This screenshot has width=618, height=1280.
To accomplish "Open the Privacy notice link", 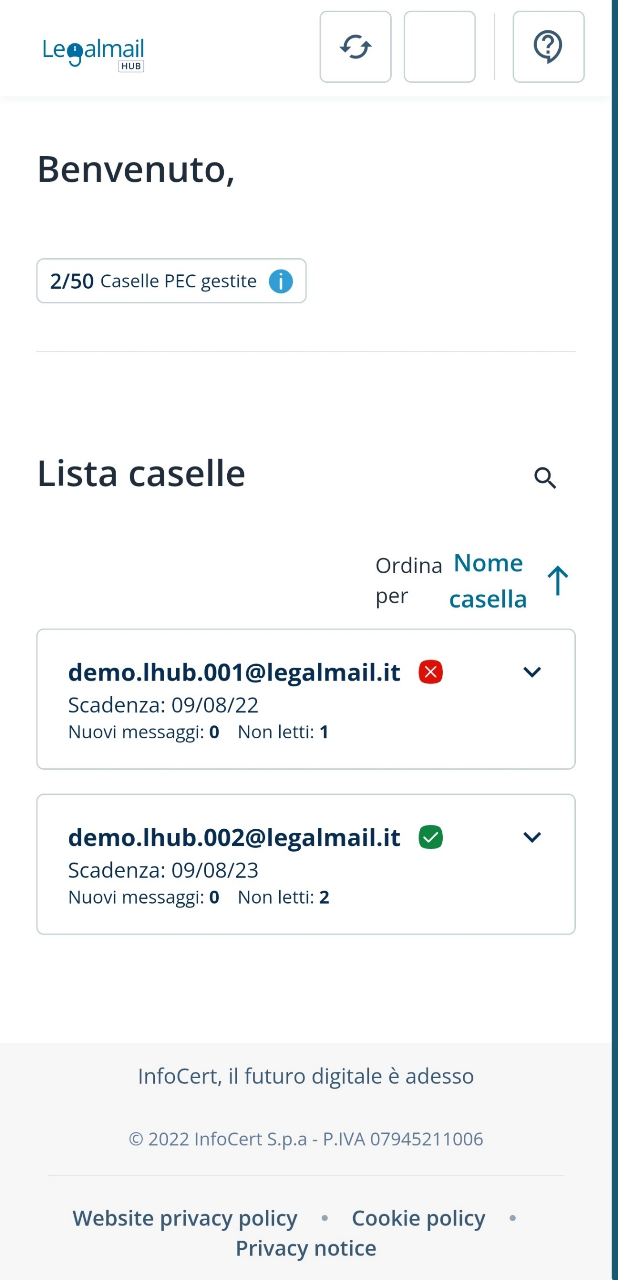I will (306, 1248).
